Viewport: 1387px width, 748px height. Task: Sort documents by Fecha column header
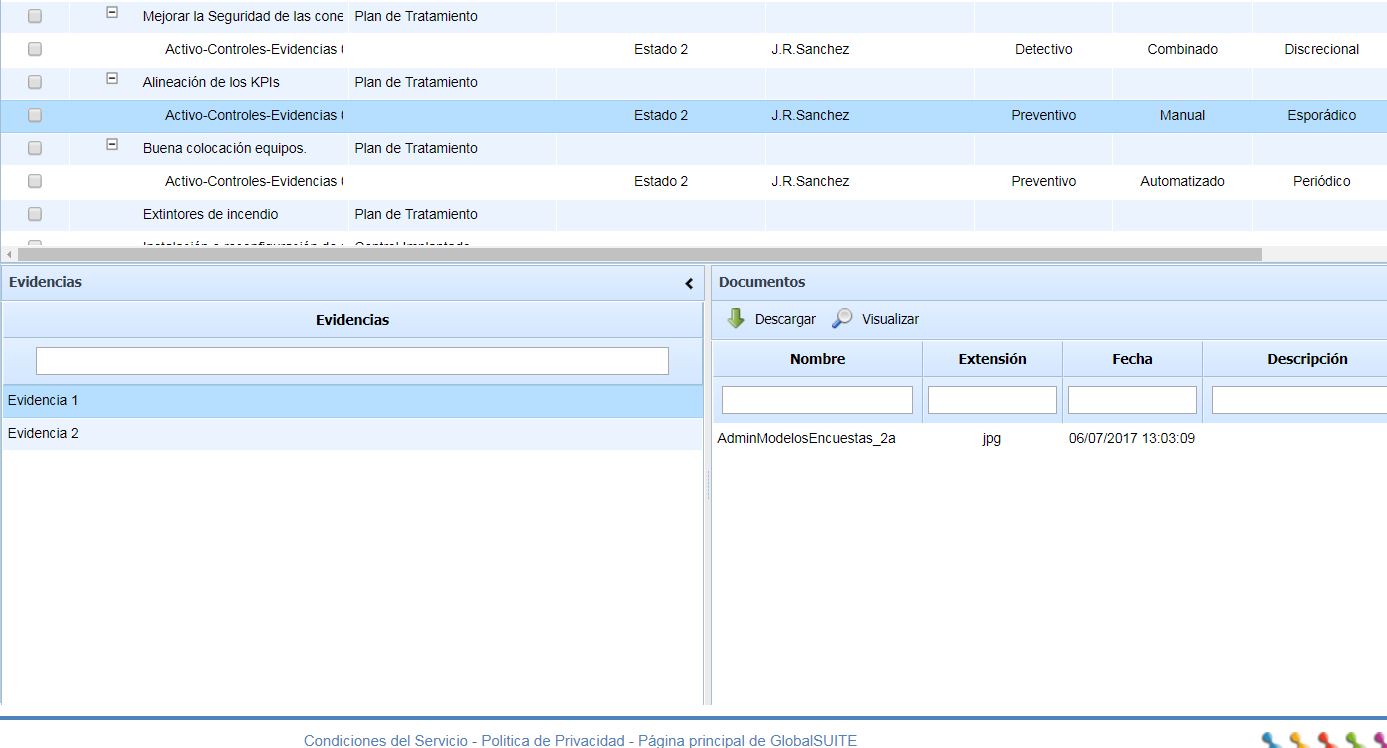1132,359
